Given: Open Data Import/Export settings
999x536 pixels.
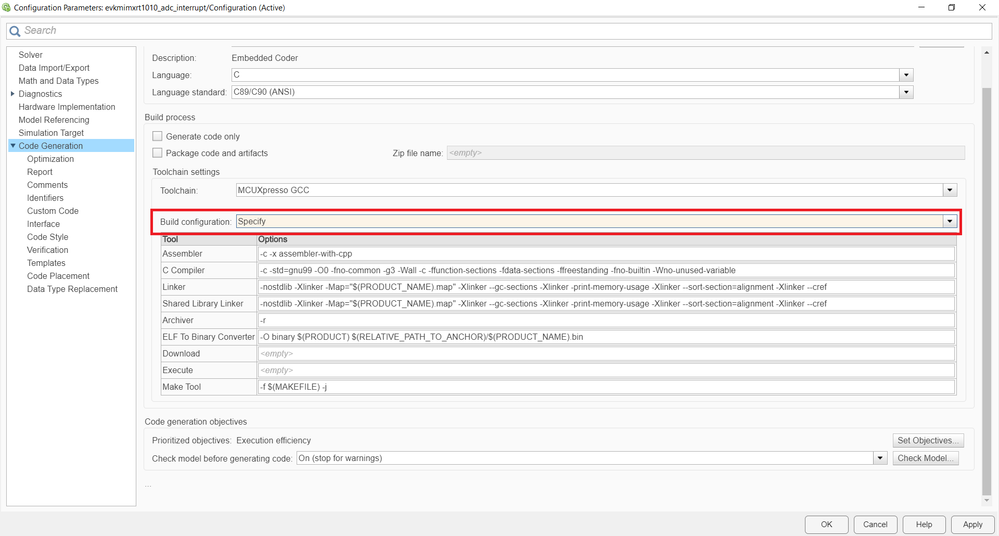Looking at the screenshot, I should click(54, 68).
